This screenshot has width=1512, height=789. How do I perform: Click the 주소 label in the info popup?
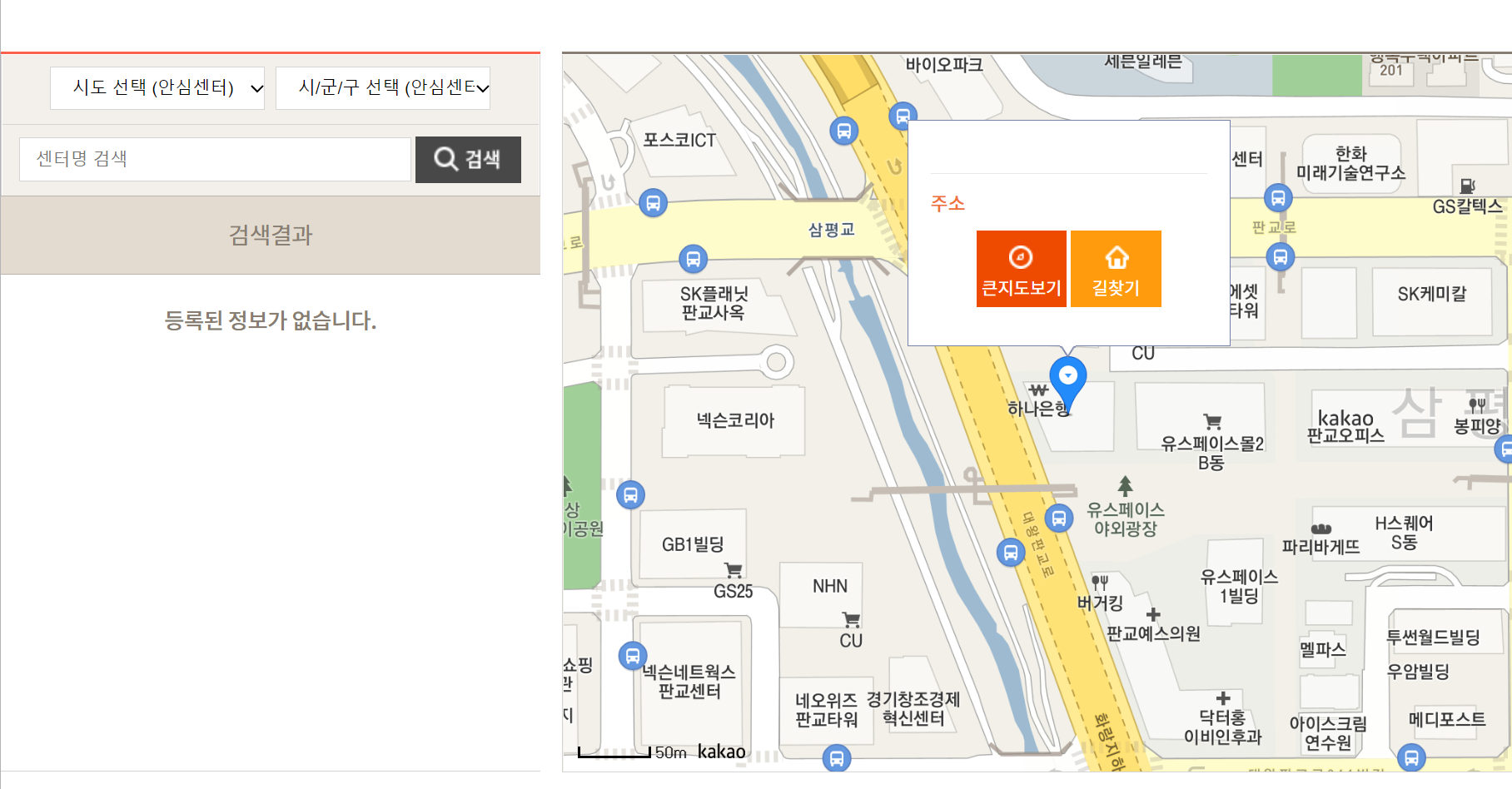point(947,203)
